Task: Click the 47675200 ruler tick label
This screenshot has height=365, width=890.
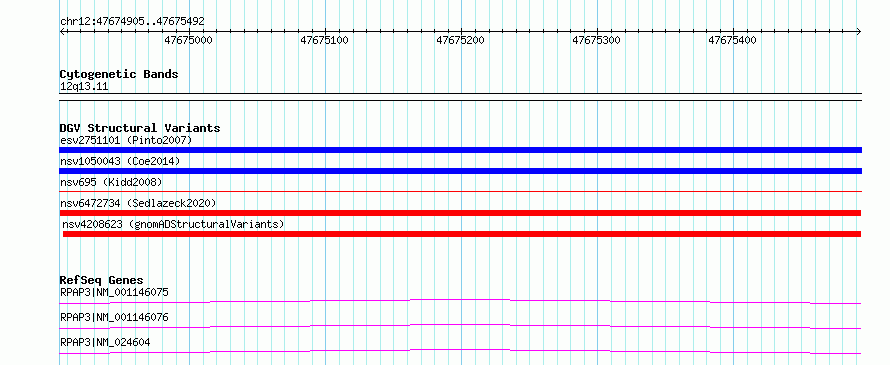Action: click(x=460, y=41)
